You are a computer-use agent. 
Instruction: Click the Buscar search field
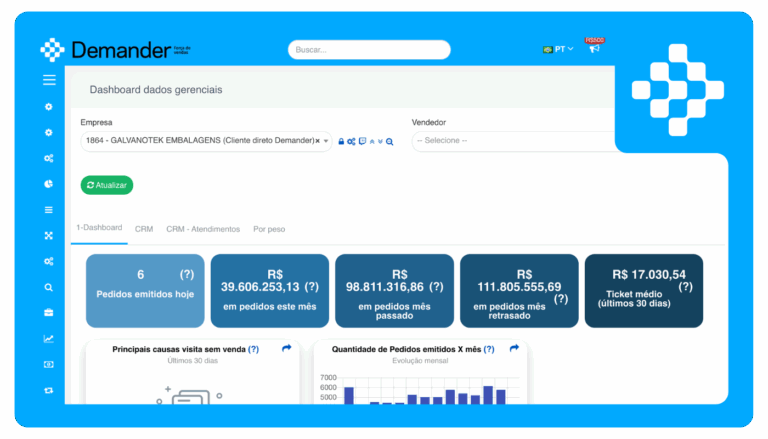pos(369,49)
